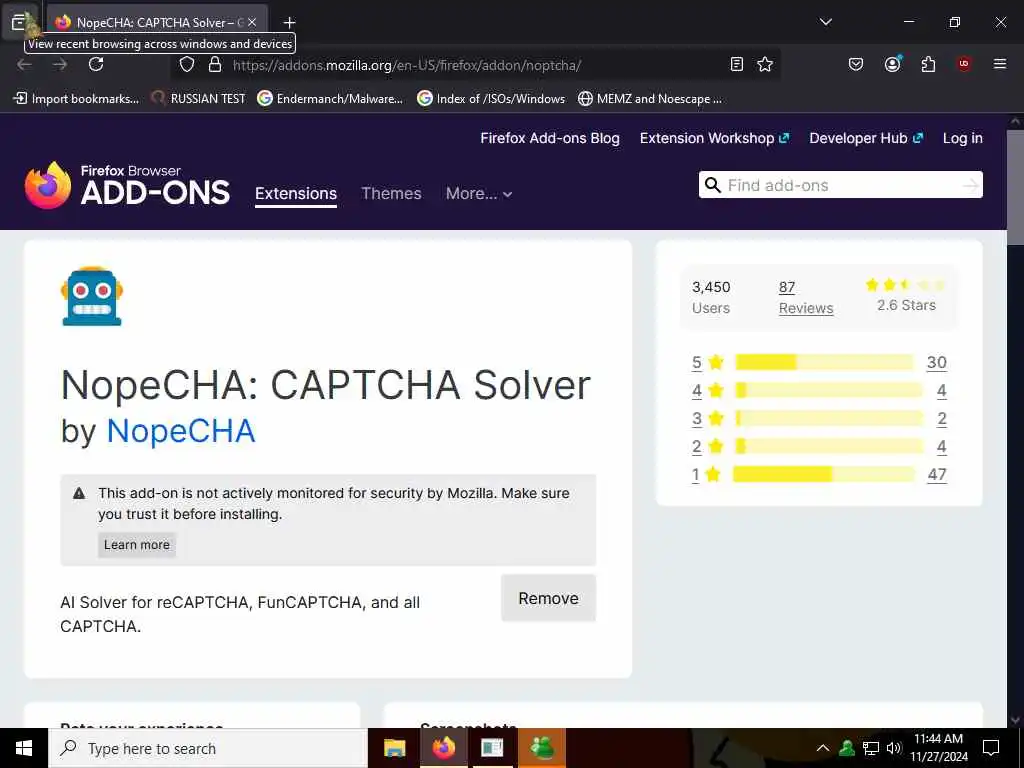This screenshot has height=768, width=1024.
Task: Expand the More... dropdown menu
Action: point(479,193)
